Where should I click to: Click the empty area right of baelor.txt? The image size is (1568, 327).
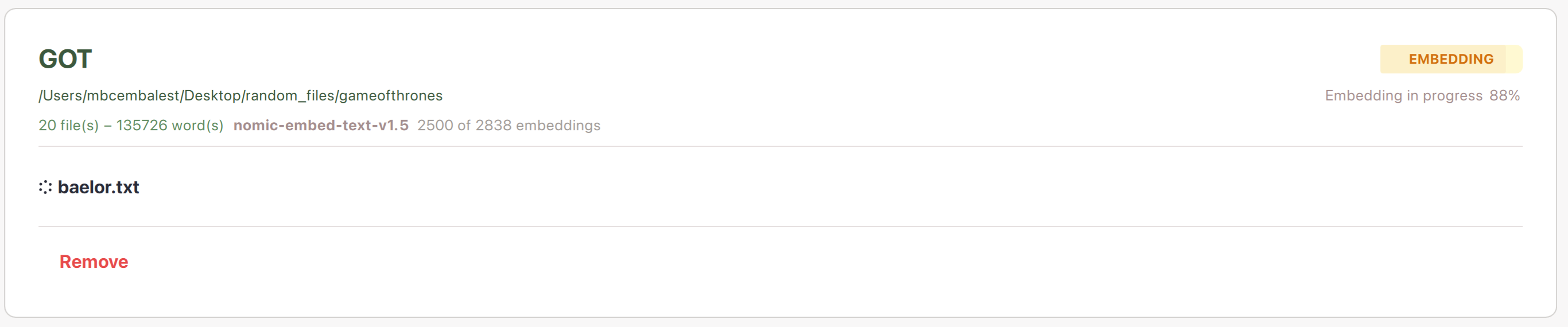click(x=791, y=188)
